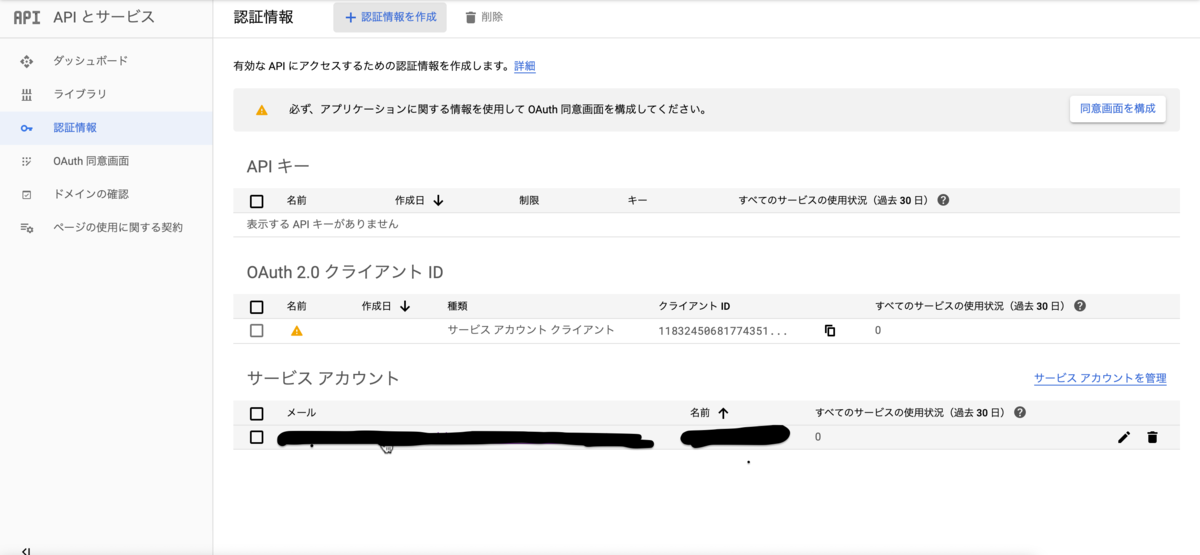Click the 同意画面を構成 button
The width and height of the screenshot is (1200, 555).
(1117, 109)
